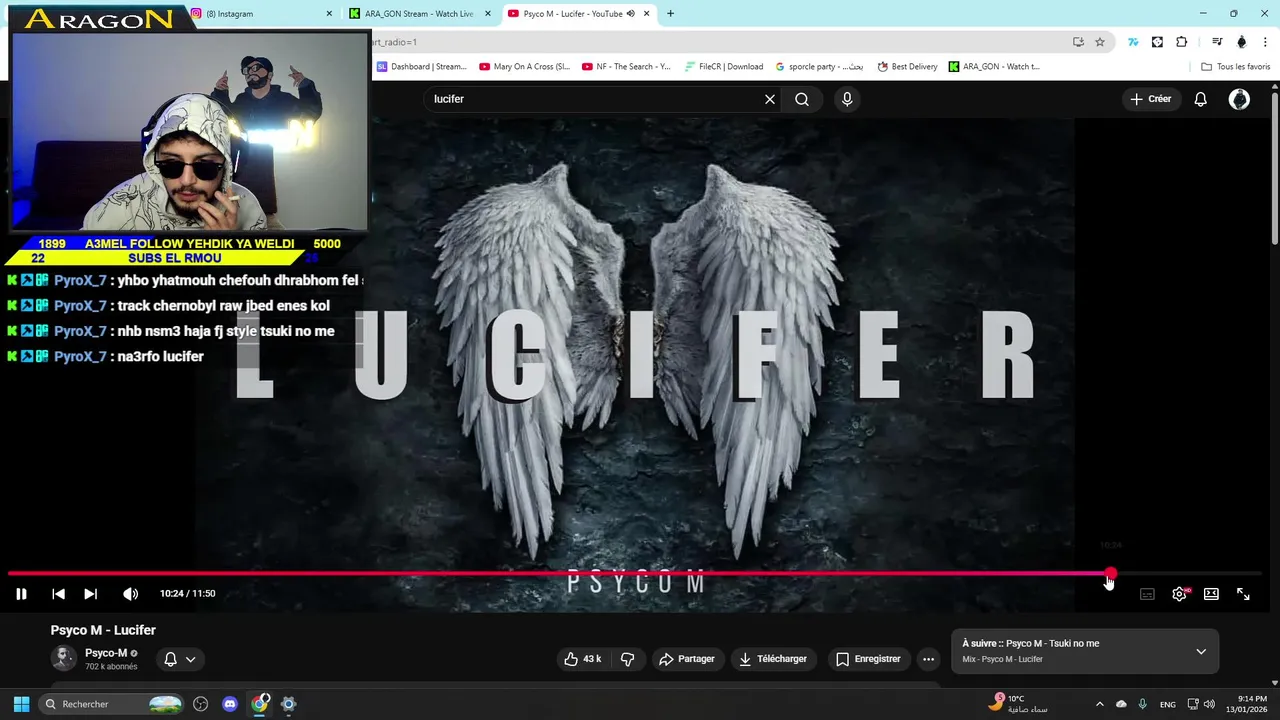This screenshot has height=720, width=1280.
Task: Open NF - The Search bookmark
Action: (x=627, y=67)
